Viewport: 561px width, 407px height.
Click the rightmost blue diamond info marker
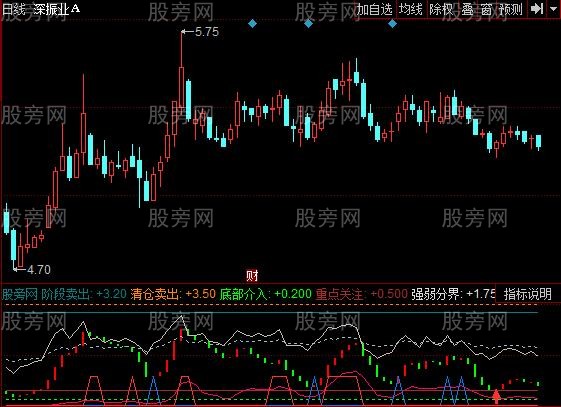(x=392, y=24)
